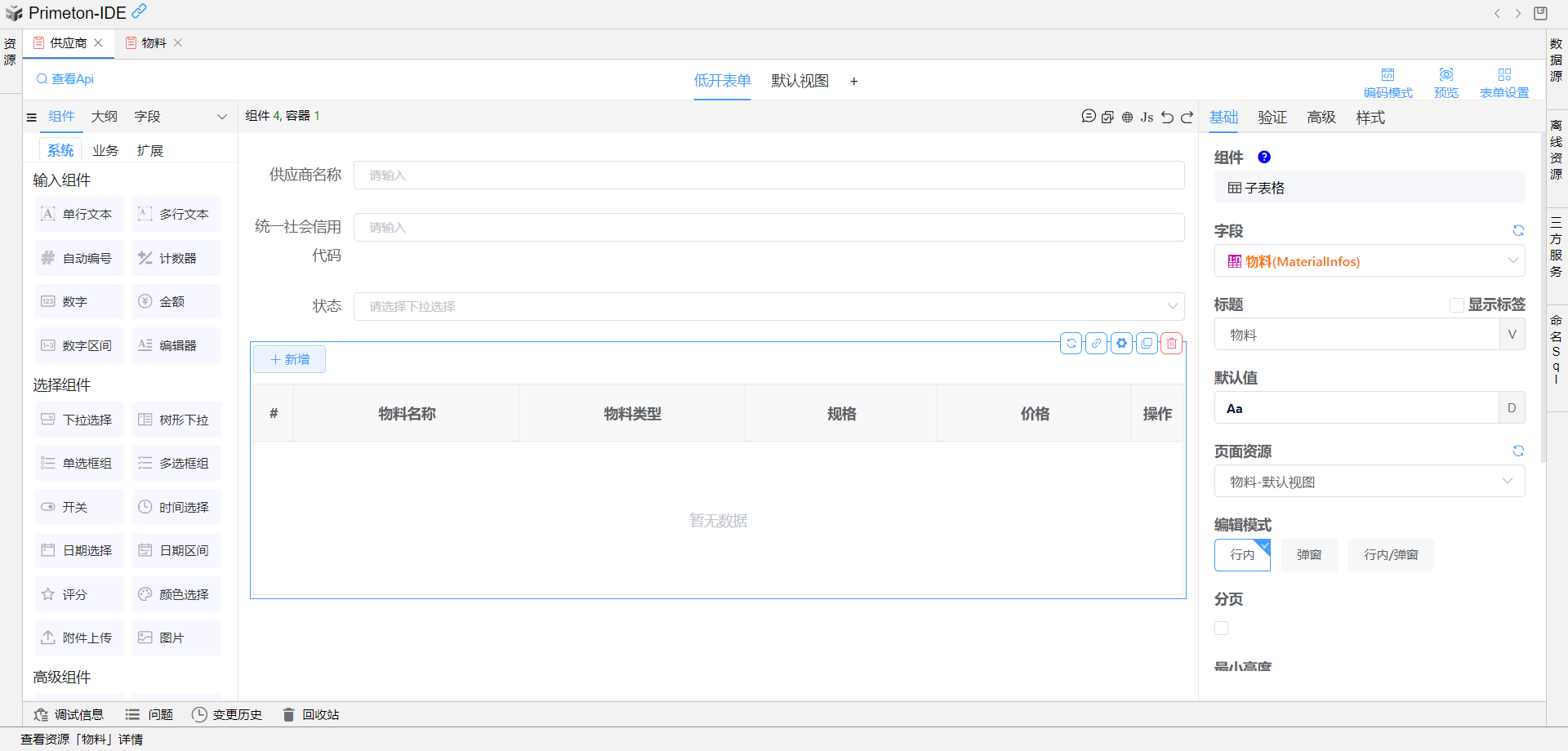This screenshot has width=1568, height=751.
Task: Switch to the 物料 file tab
Action: click(154, 43)
